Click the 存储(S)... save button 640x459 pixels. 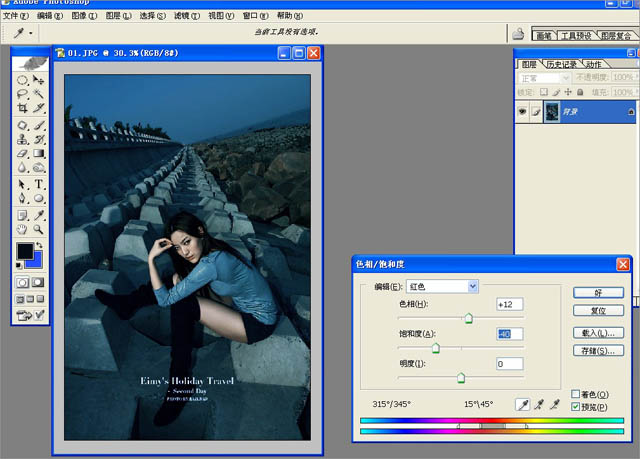pyautogui.click(x=598, y=351)
